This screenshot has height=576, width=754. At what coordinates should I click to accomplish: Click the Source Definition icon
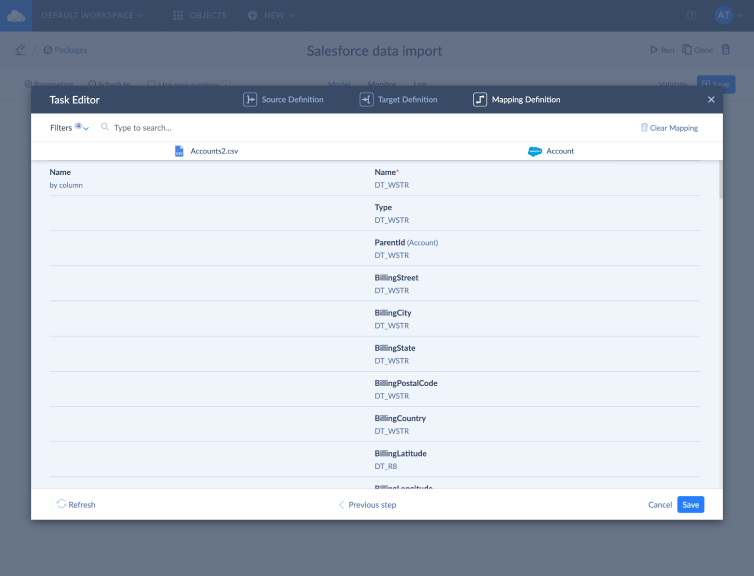click(250, 100)
